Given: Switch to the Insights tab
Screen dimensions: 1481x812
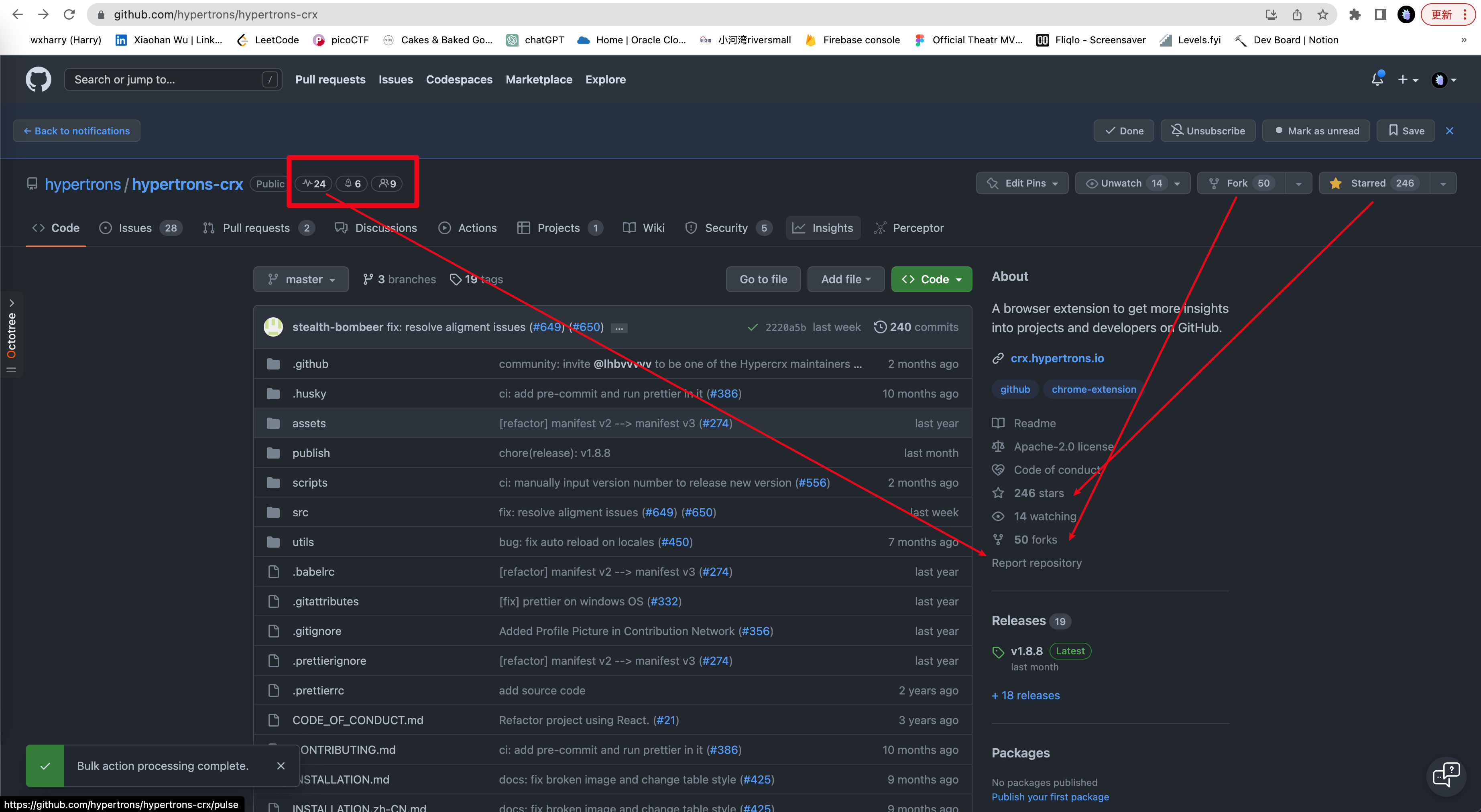Looking at the screenshot, I should click(x=823, y=227).
